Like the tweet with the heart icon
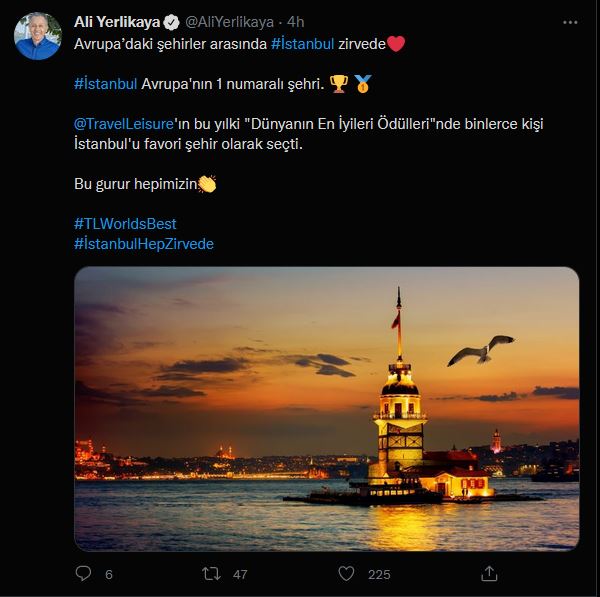The image size is (600, 597). pos(346,574)
